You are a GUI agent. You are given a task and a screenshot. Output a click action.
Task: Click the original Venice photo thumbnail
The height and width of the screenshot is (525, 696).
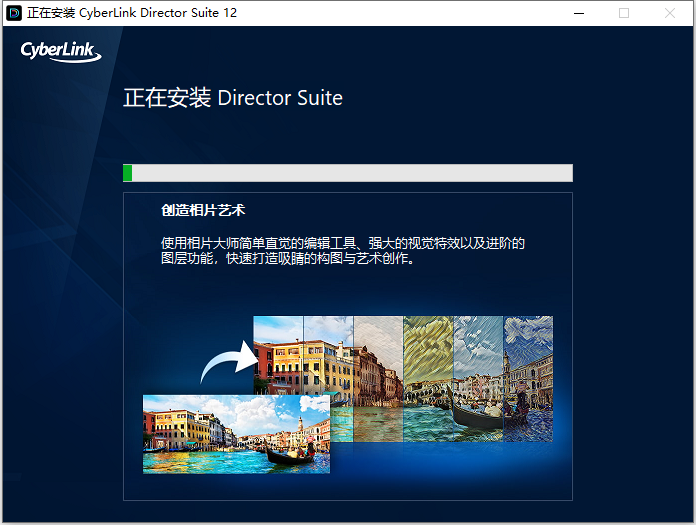coord(236,434)
